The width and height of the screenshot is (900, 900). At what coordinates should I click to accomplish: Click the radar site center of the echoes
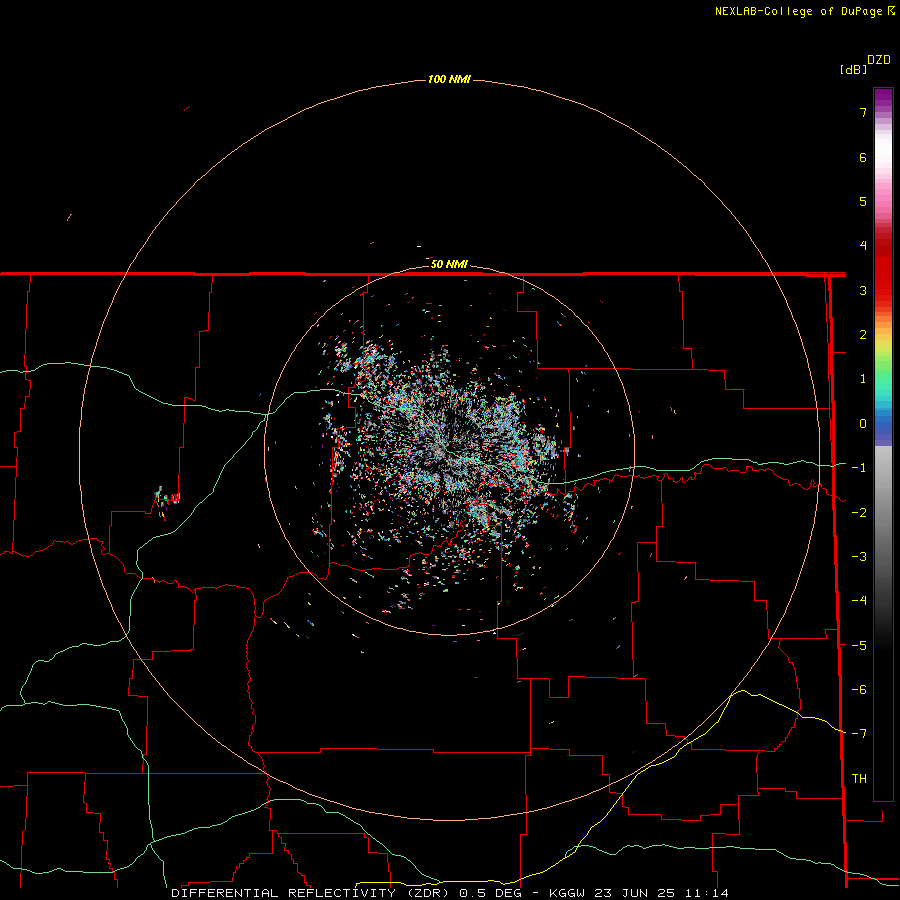(x=447, y=452)
